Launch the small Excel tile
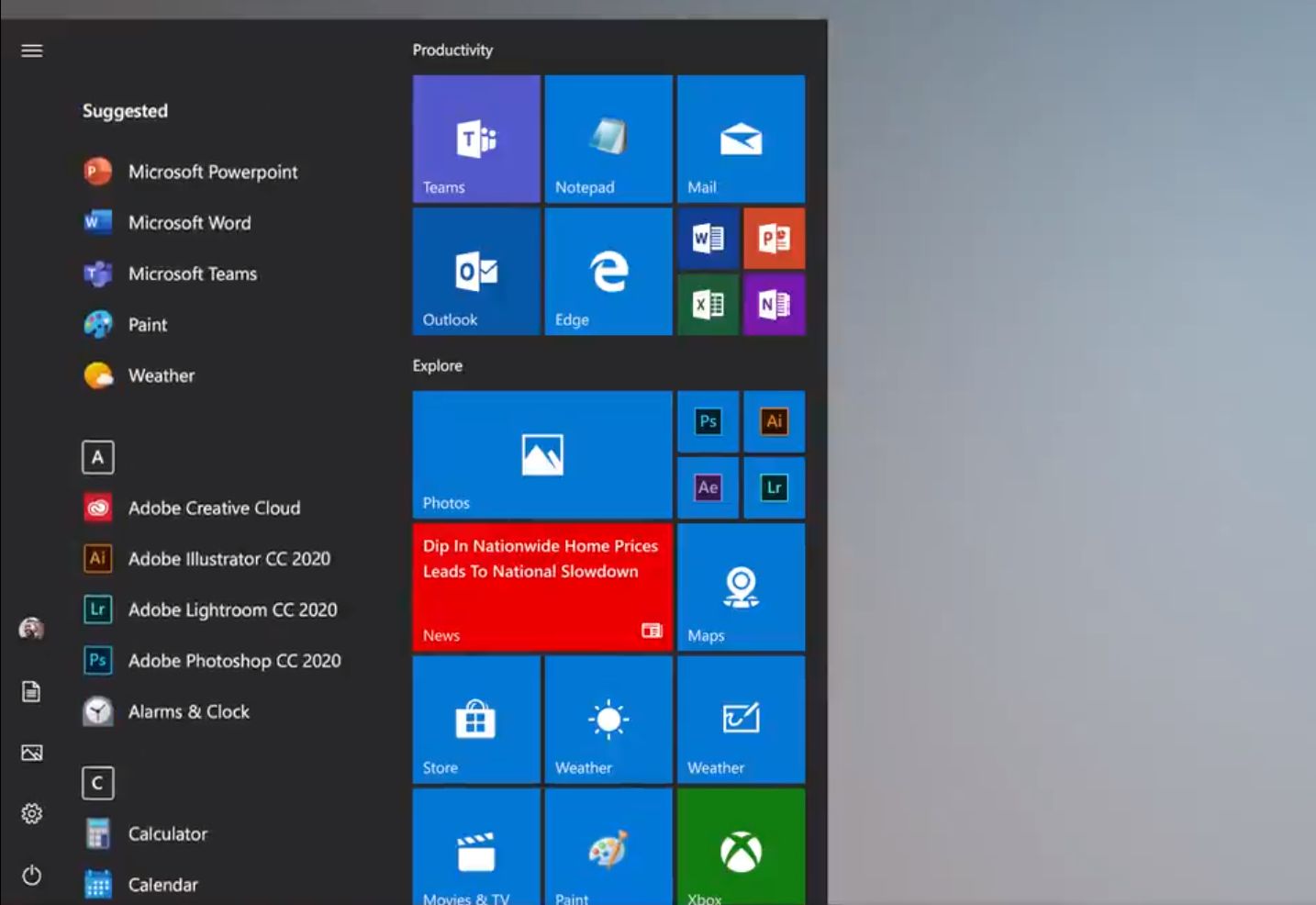This screenshot has width=1316, height=905. tap(708, 305)
